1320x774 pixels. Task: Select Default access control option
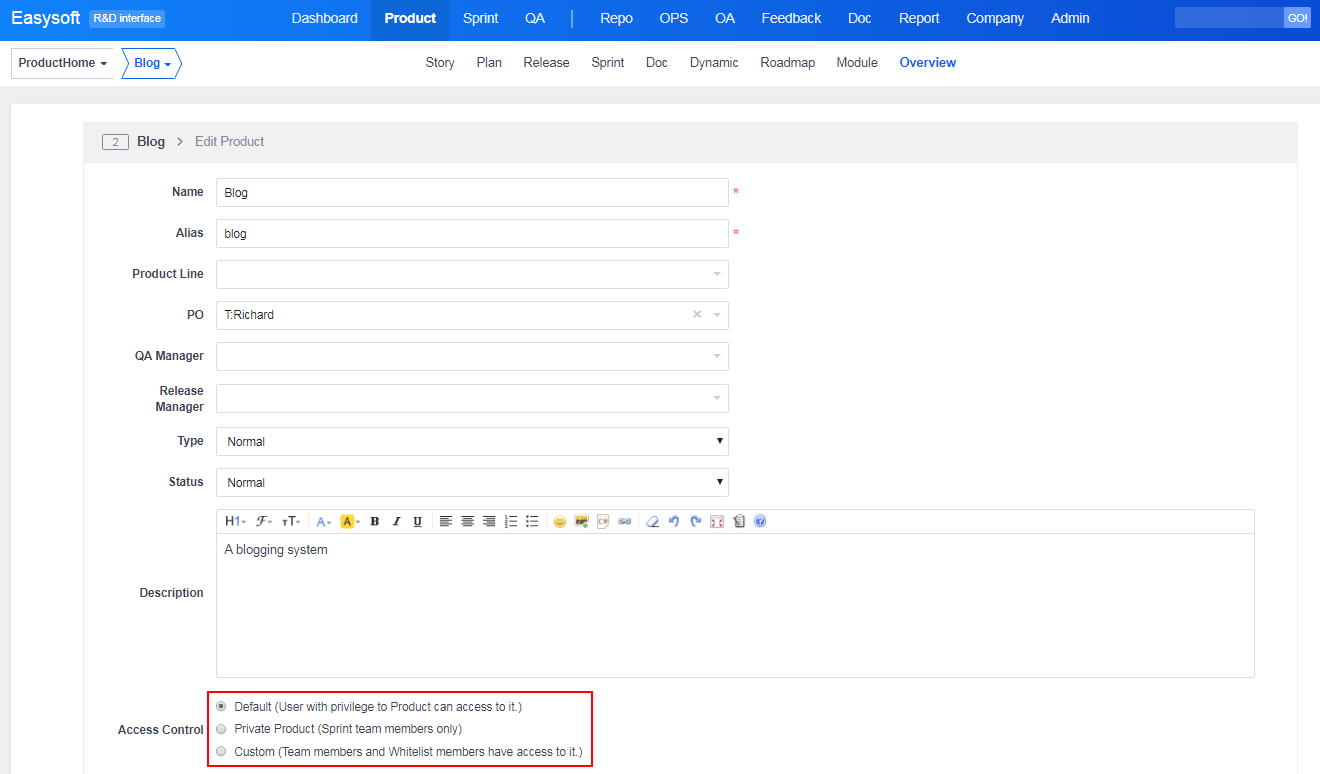[221, 706]
